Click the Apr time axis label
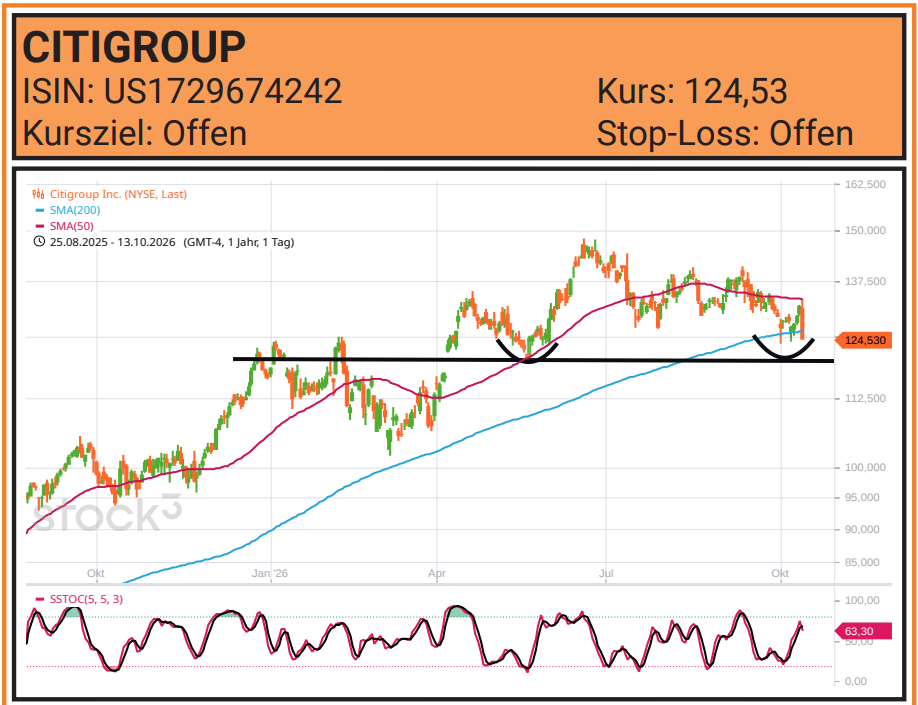918x705 pixels. 437,573
